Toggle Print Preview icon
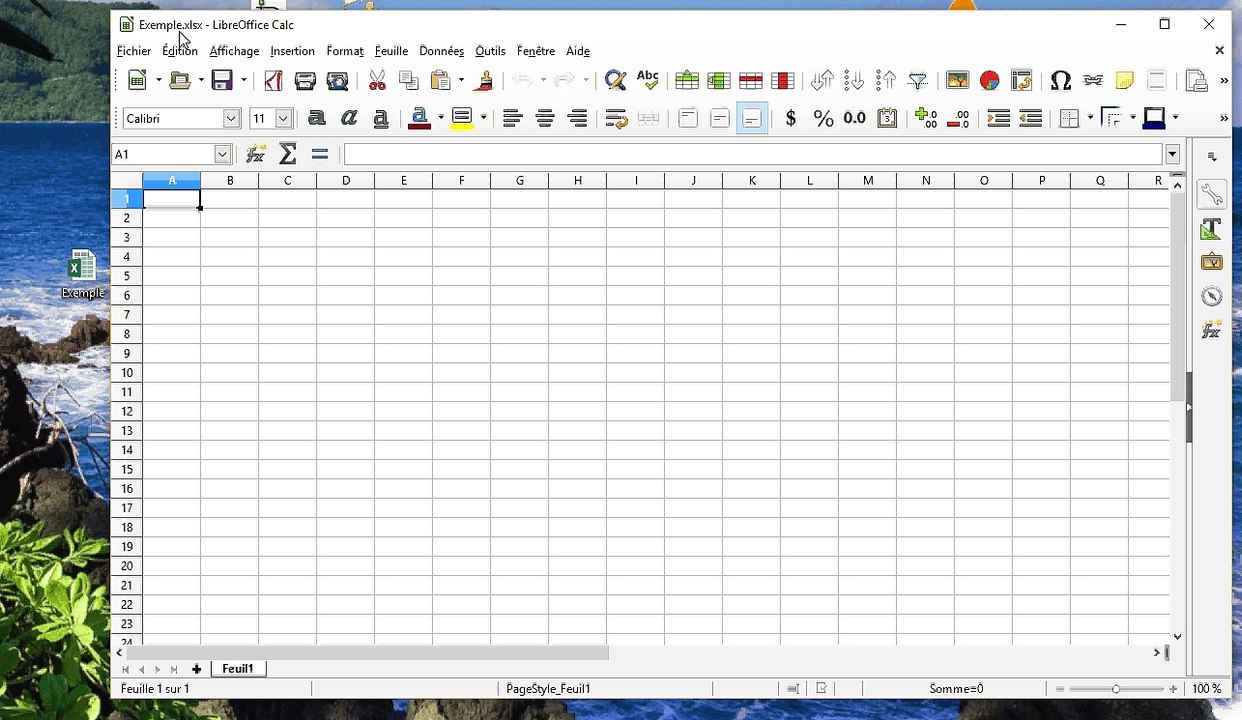This screenshot has width=1242, height=720. click(338, 81)
